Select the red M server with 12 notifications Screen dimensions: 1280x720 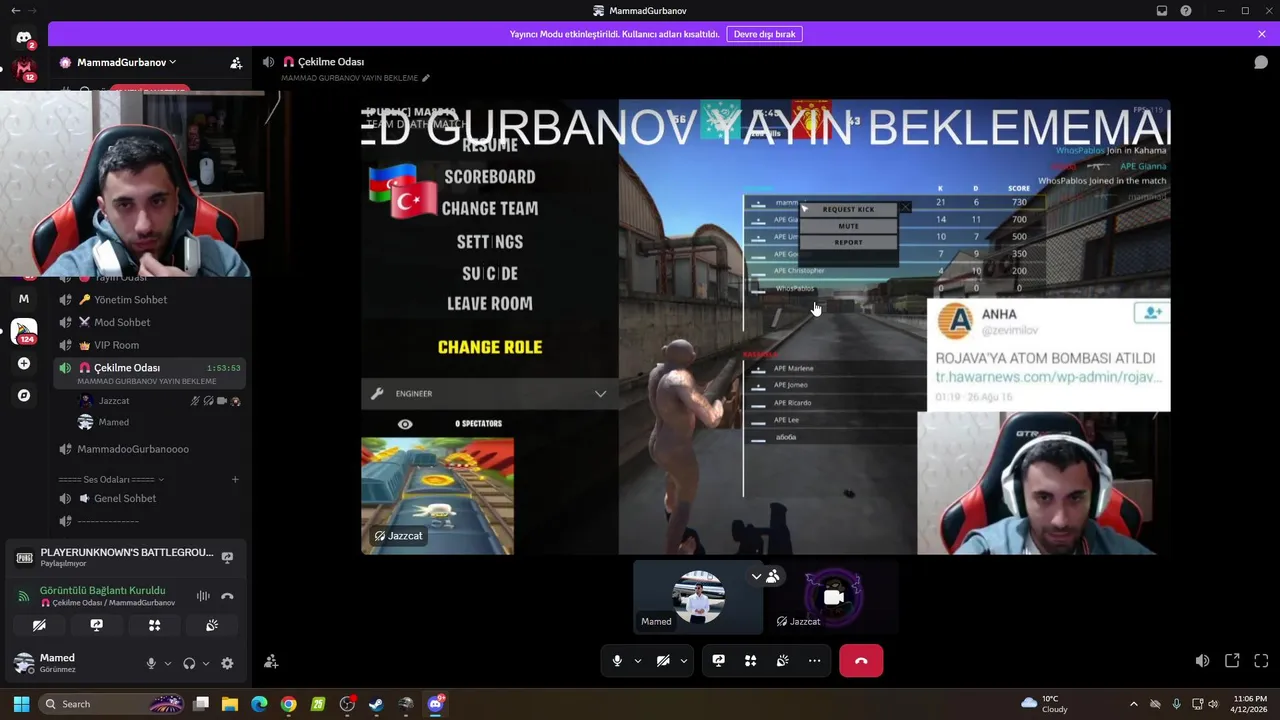(24, 70)
